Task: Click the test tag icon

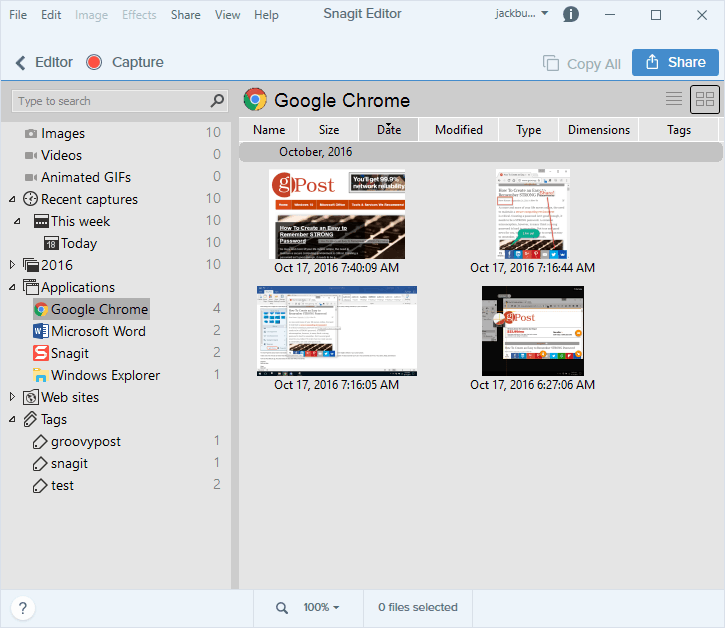Action: [40, 486]
